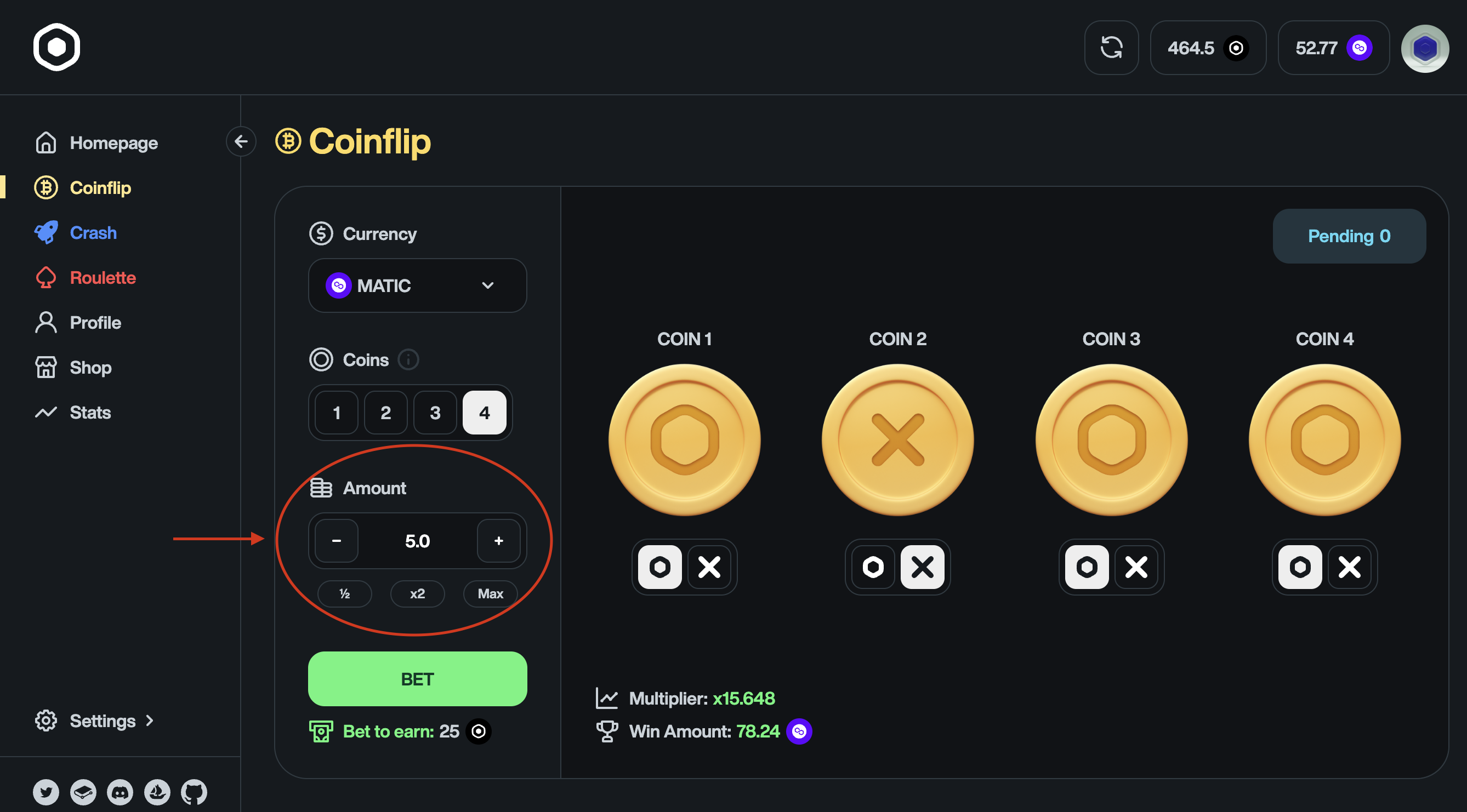
Task: Click the Twitter icon in footer
Action: 46,792
